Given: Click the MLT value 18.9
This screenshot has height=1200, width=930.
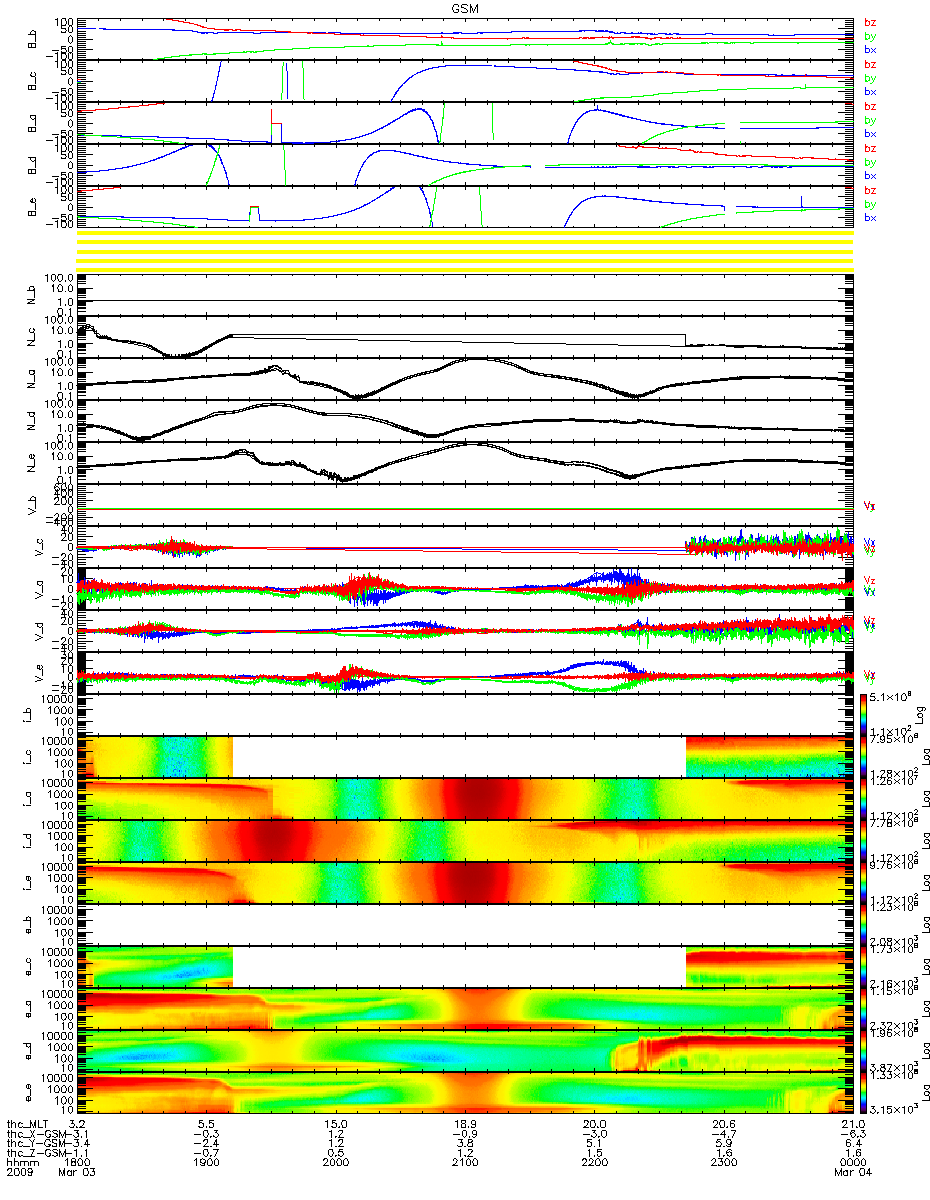Looking at the screenshot, I should (466, 1126).
